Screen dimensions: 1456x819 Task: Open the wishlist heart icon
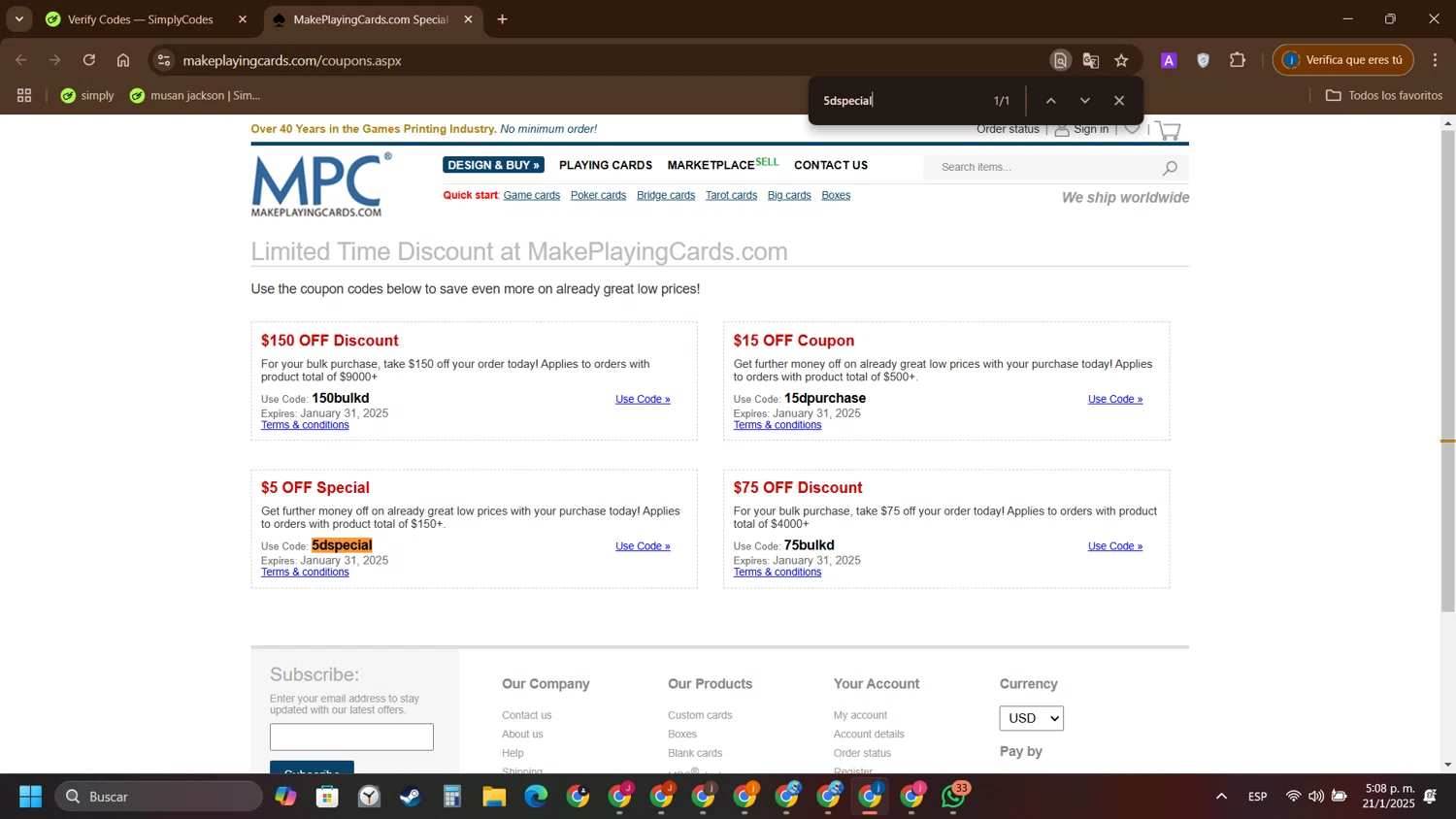(1132, 129)
